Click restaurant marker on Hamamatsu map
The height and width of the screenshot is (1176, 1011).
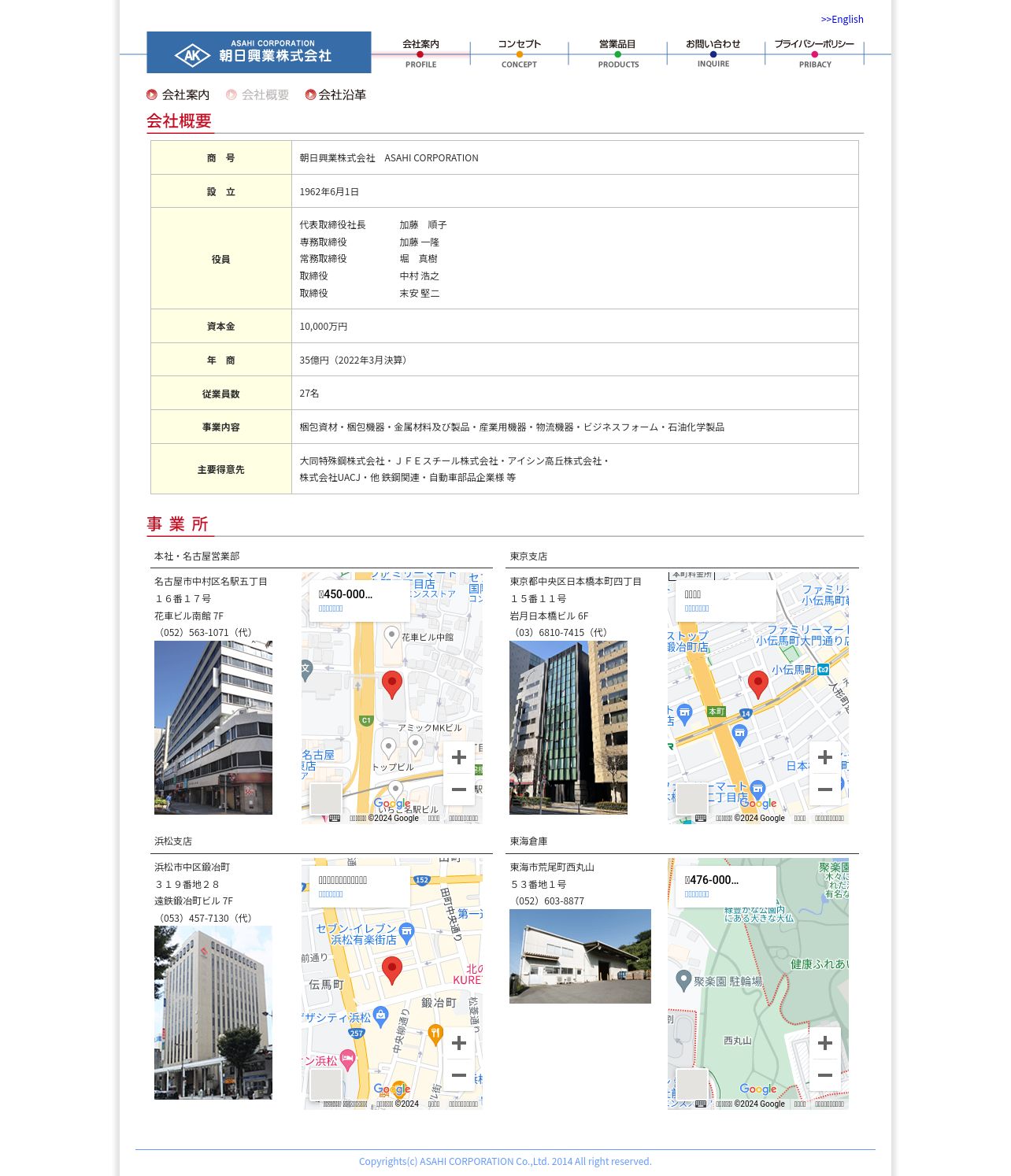coord(435,1034)
